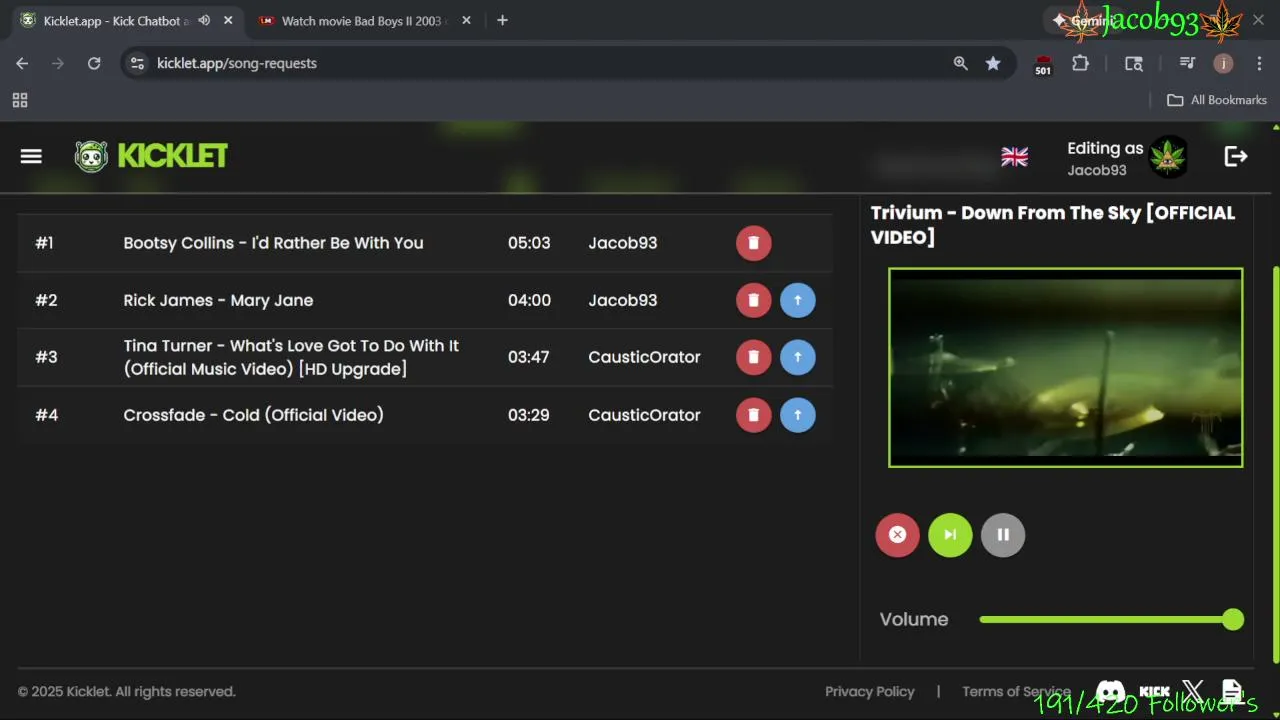This screenshot has height=720, width=1280.
Task: Adjust the Volume slider
Action: (x=1111, y=620)
